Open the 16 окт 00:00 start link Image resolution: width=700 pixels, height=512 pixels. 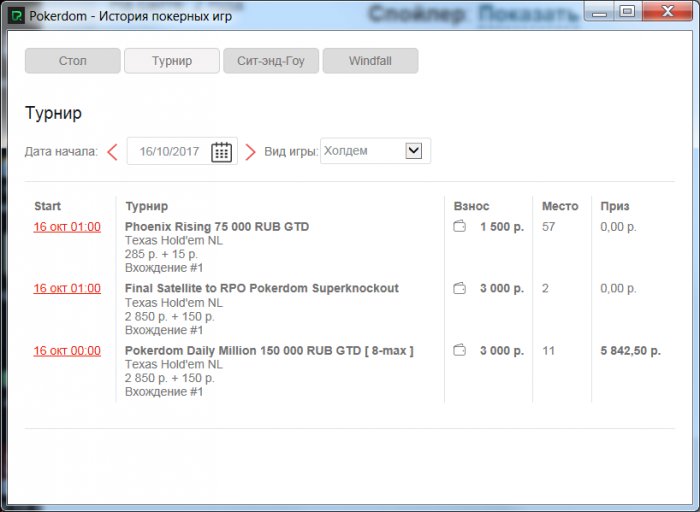click(67, 351)
